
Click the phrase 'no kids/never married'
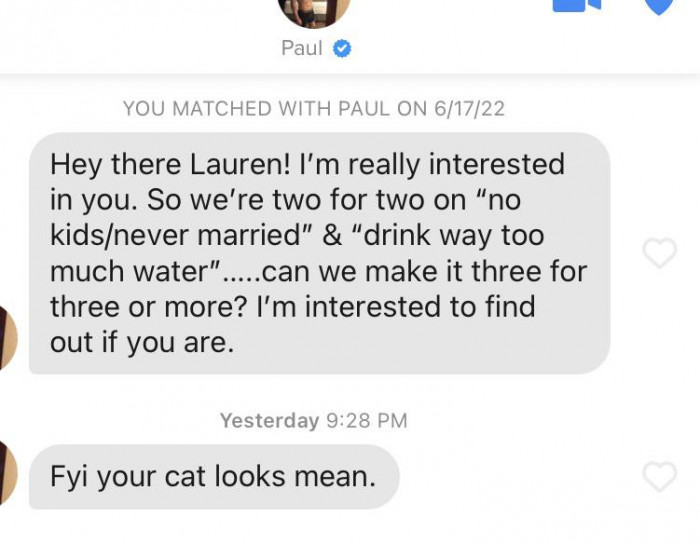(286, 217)
